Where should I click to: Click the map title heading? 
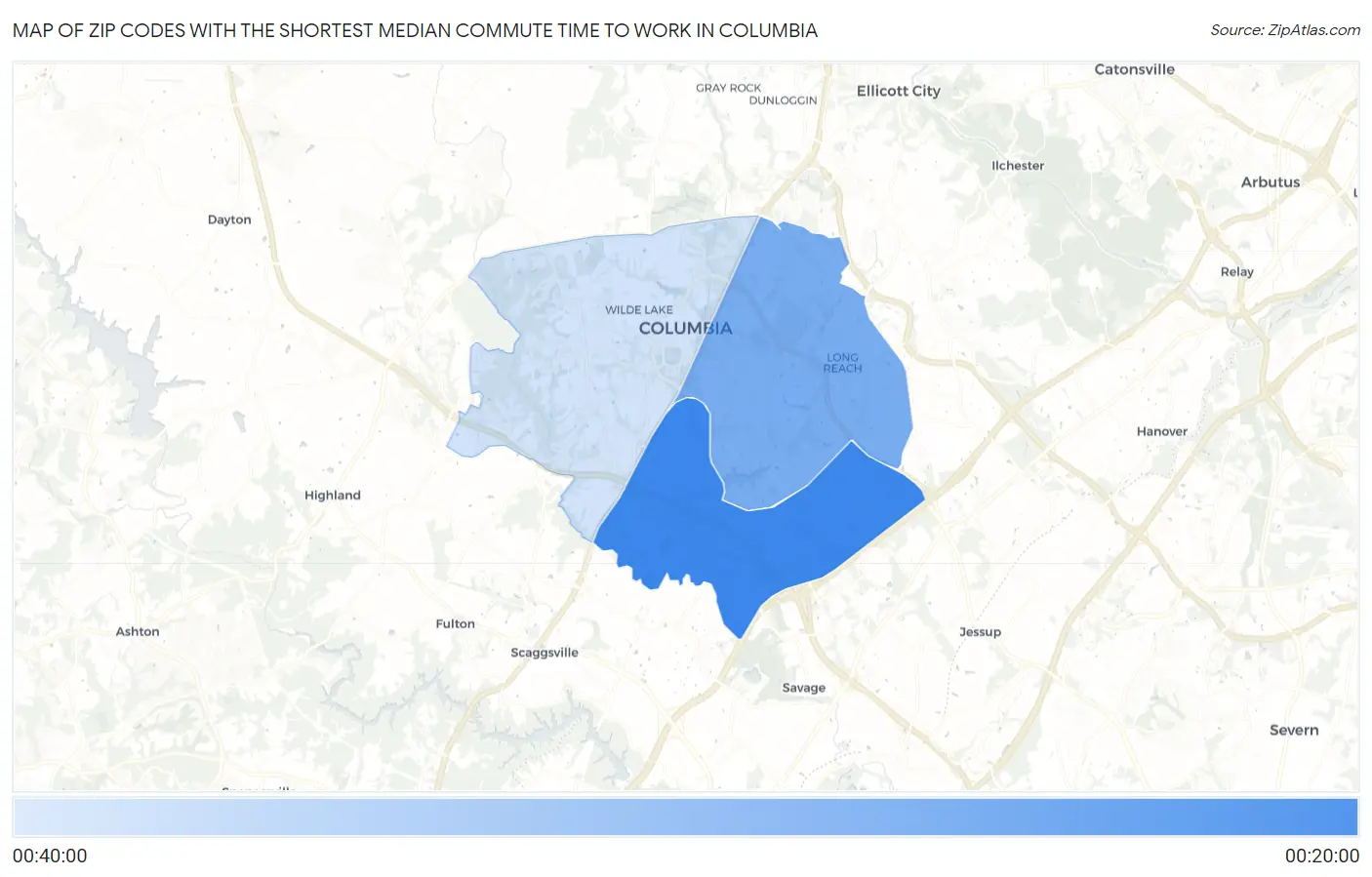(415, 30)
